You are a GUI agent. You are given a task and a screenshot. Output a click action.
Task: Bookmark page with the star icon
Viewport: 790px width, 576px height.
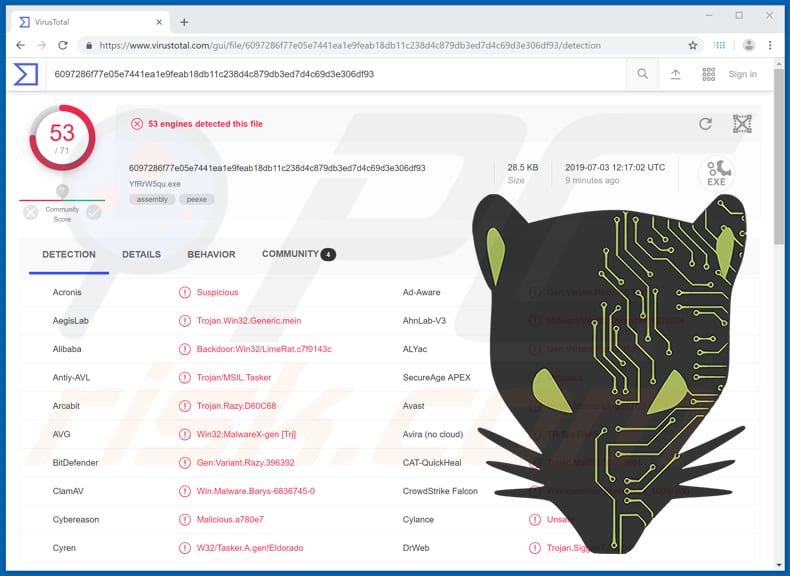click(693, 45)
